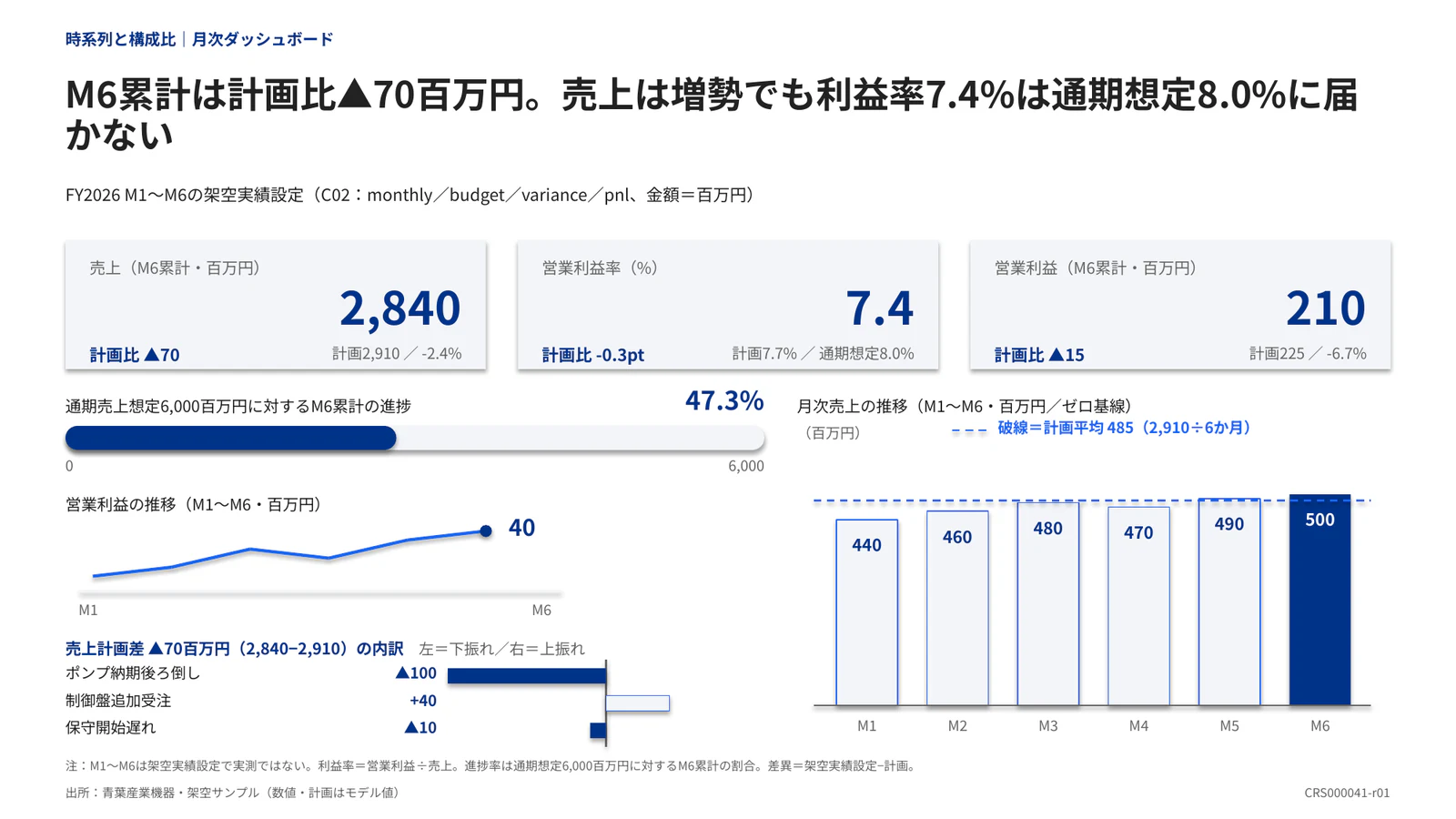Select the 左＝下振れ／右＝上振れ legend text
1456x819 pixels.
coord(501,649)
